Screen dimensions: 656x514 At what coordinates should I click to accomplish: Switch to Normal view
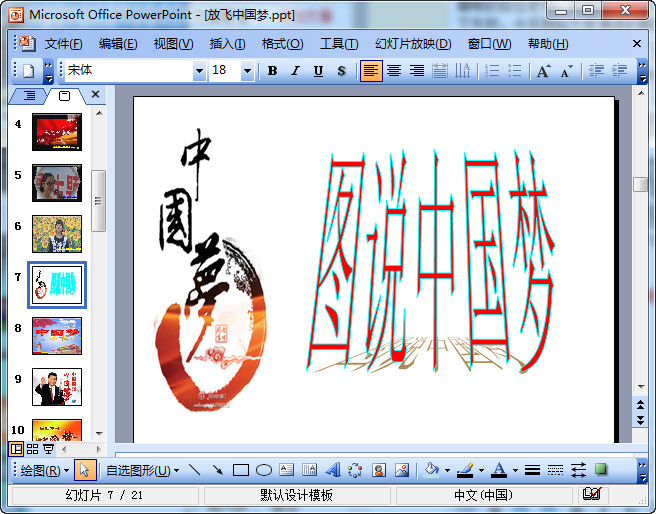click(16, 449)
